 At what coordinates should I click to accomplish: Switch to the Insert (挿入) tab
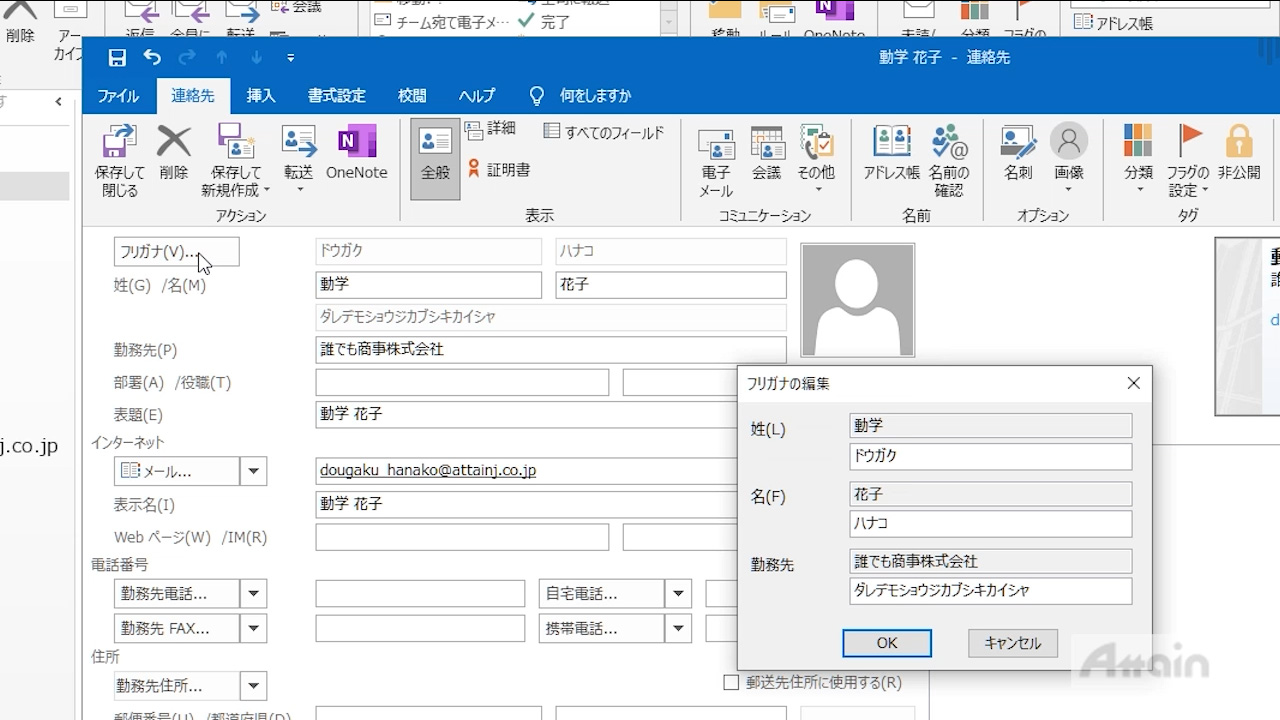[261, 96]
